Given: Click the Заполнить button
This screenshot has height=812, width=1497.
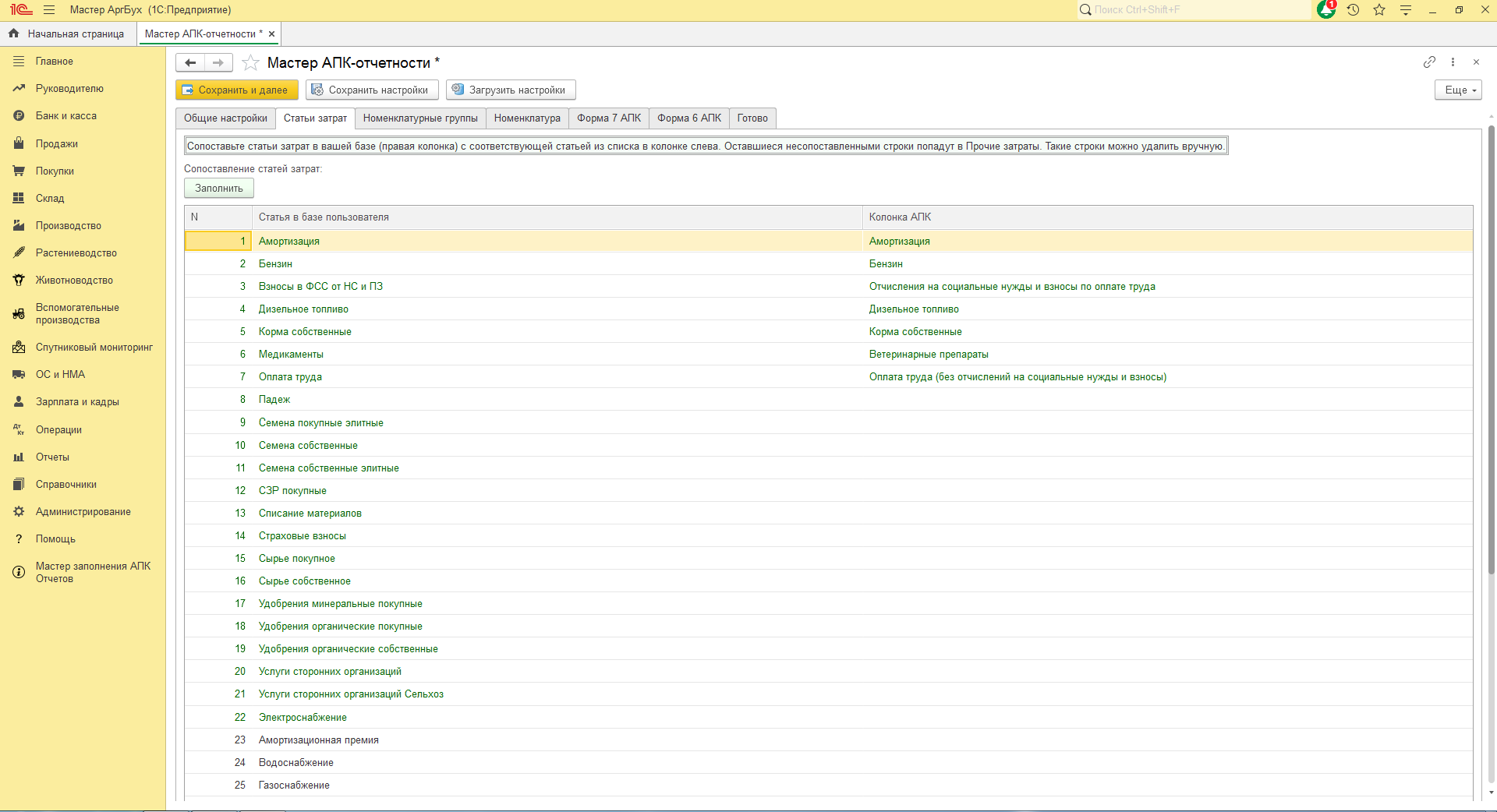Looking at the screenshot, I should [219, 188].
